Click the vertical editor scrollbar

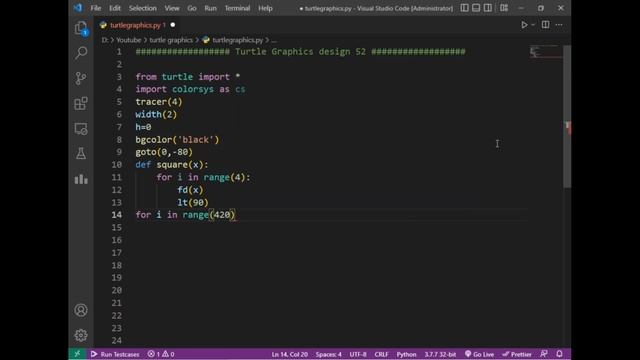(567, 117)
